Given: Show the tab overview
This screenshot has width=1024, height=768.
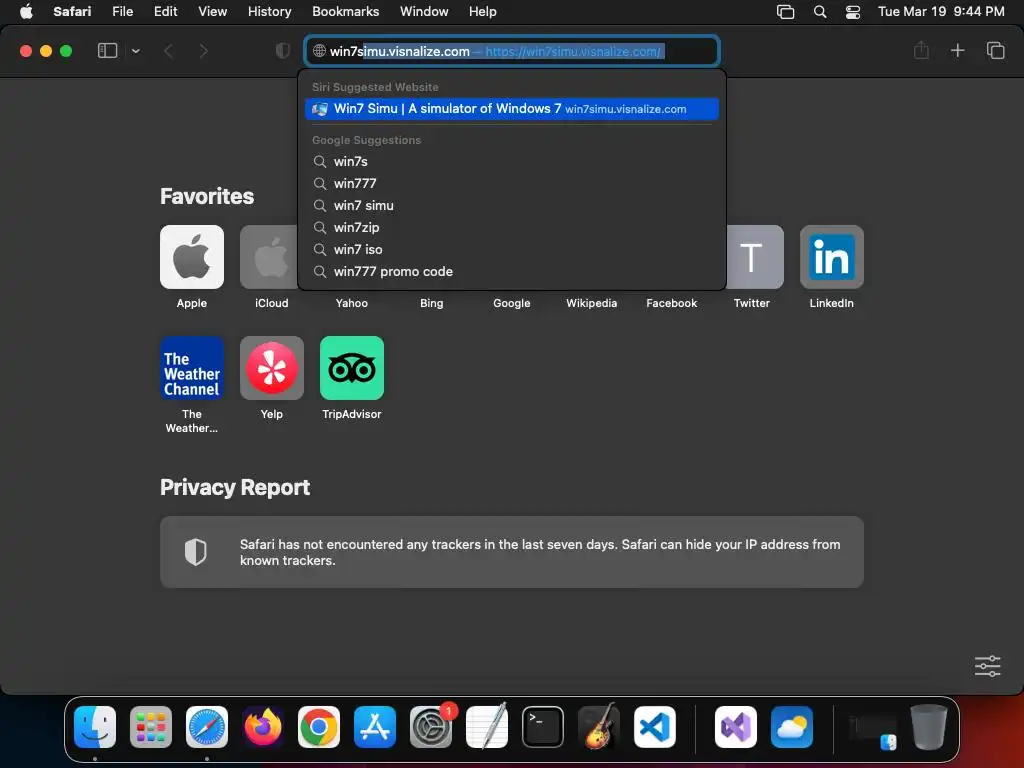Looking at the screenshot, I should tap(995, 50).
